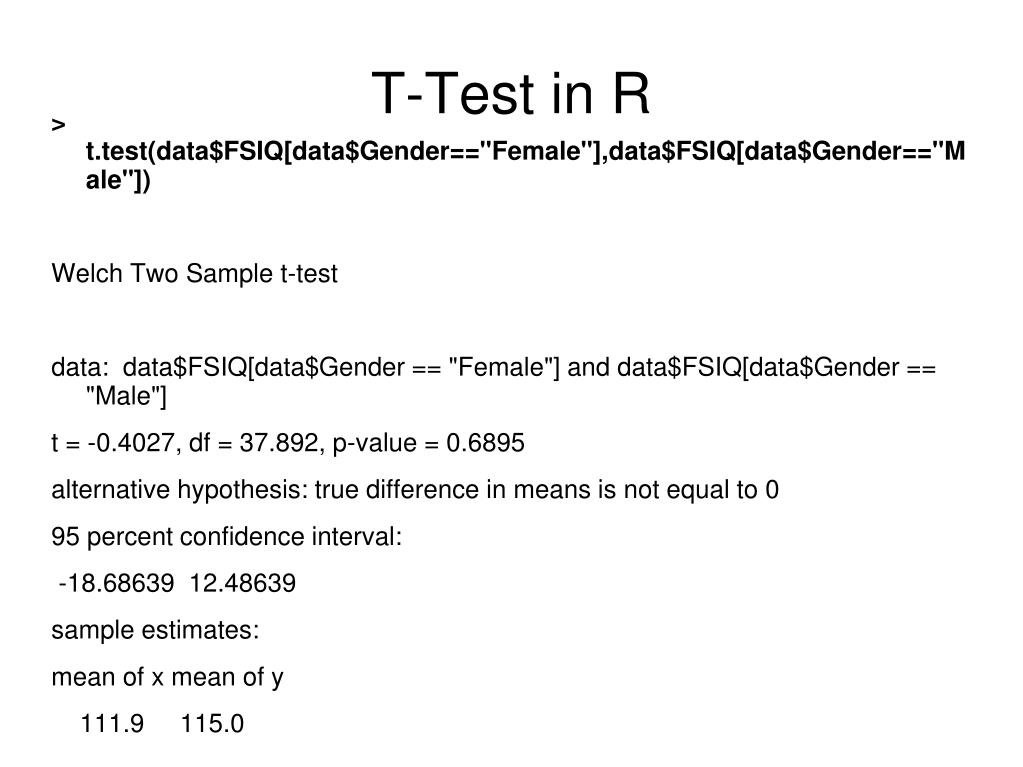Click the p-value = 0.6895 text
Viewport: 1023px width, 767px height.
tap(429, 444)
